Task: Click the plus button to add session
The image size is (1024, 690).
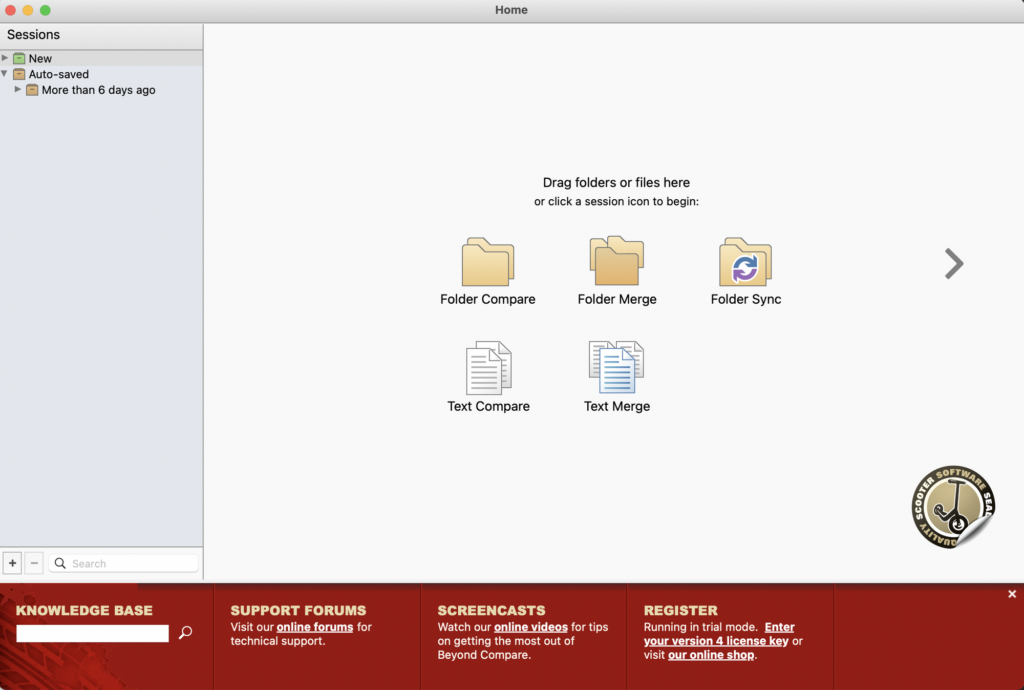Action: pos(13,563)
